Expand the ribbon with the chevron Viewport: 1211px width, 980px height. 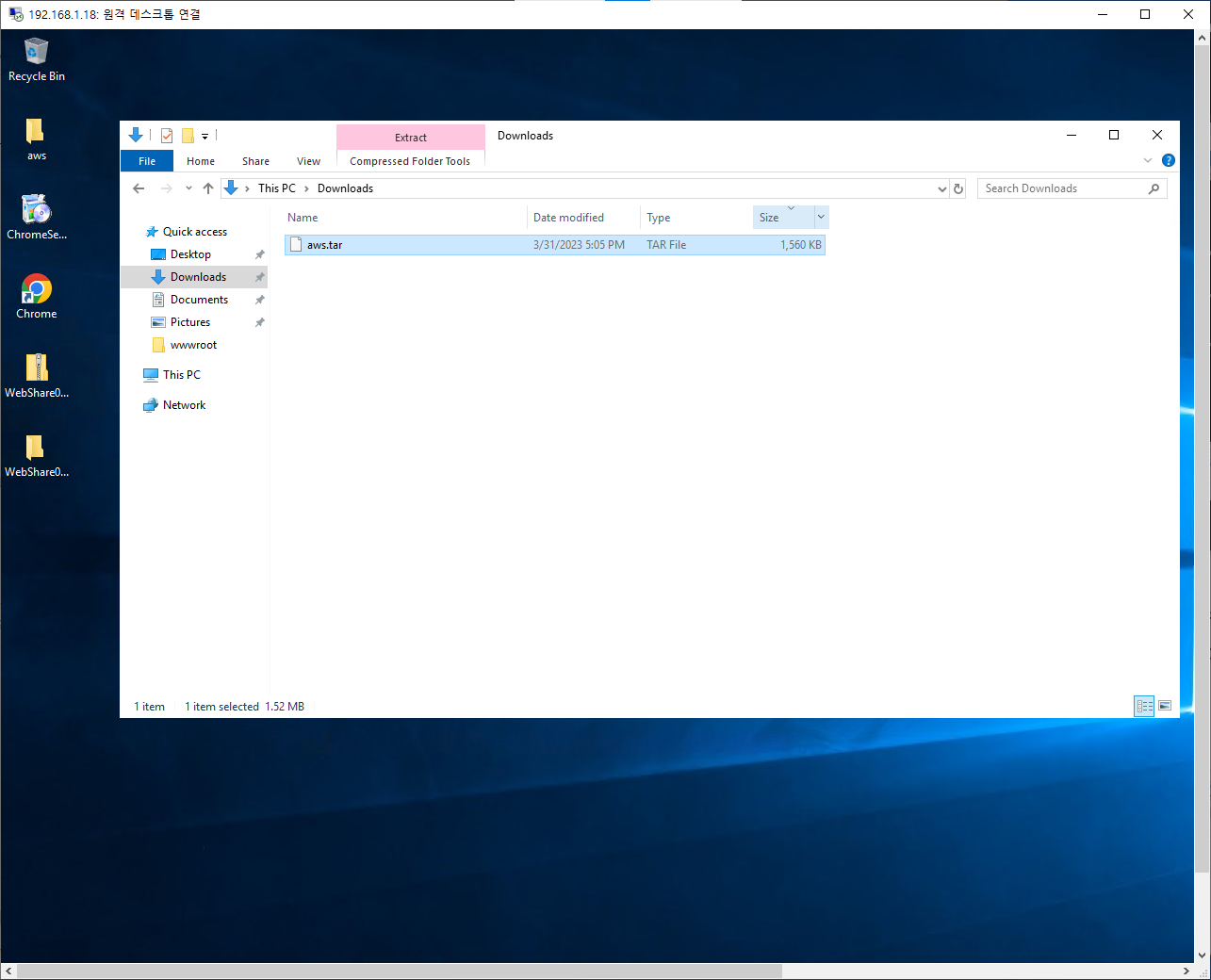[1148, 160]
